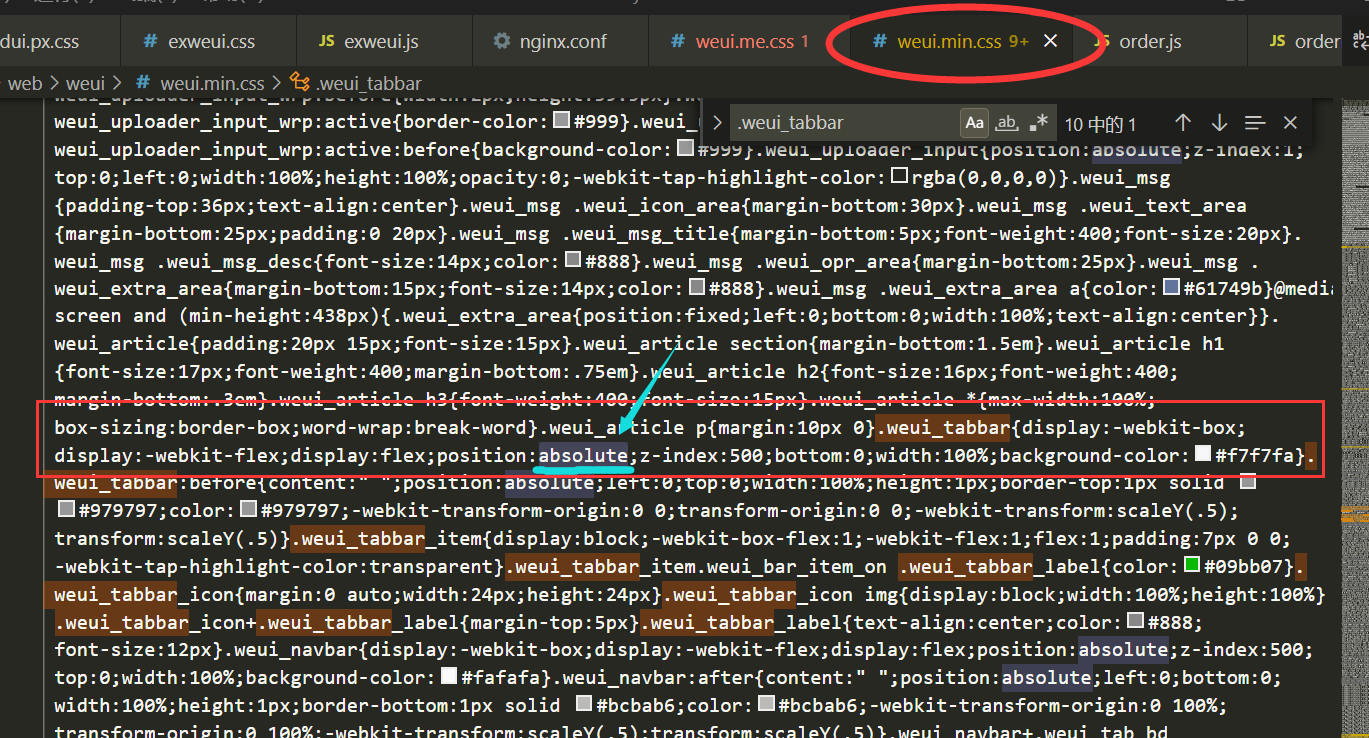Open color picker for background-color #999 swatch
This screenshot has width=1369, height=738.
click(685, 148)
